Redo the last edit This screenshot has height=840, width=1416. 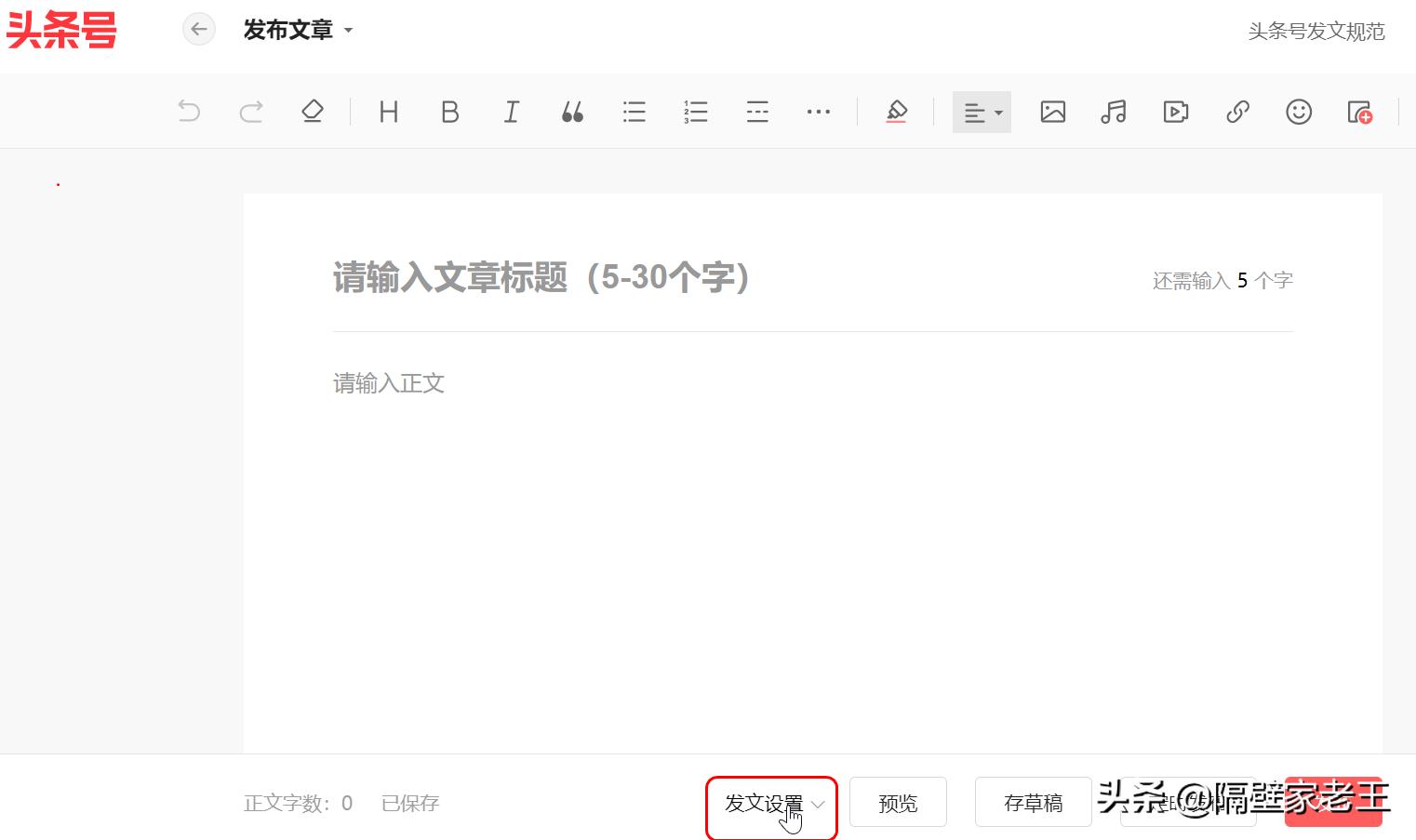point(250,112)
